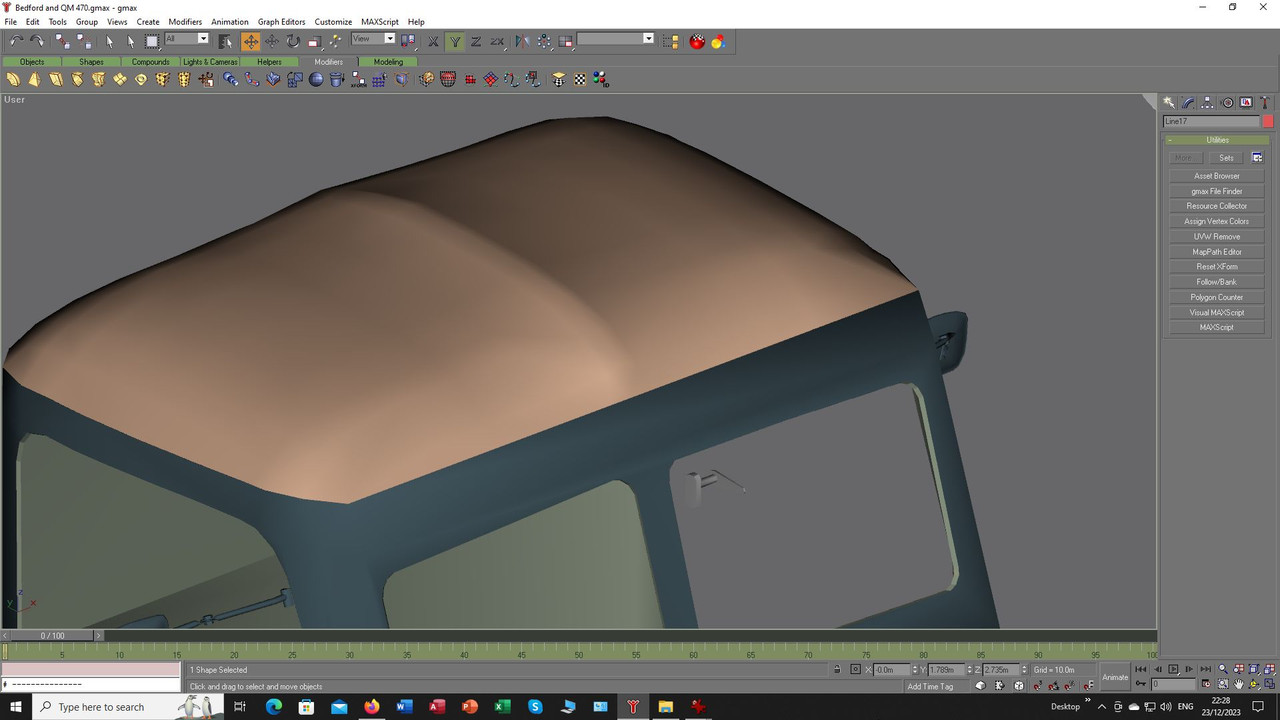
Task: Activate the Zoom magnifier tool
Action: pos(1223,669)
